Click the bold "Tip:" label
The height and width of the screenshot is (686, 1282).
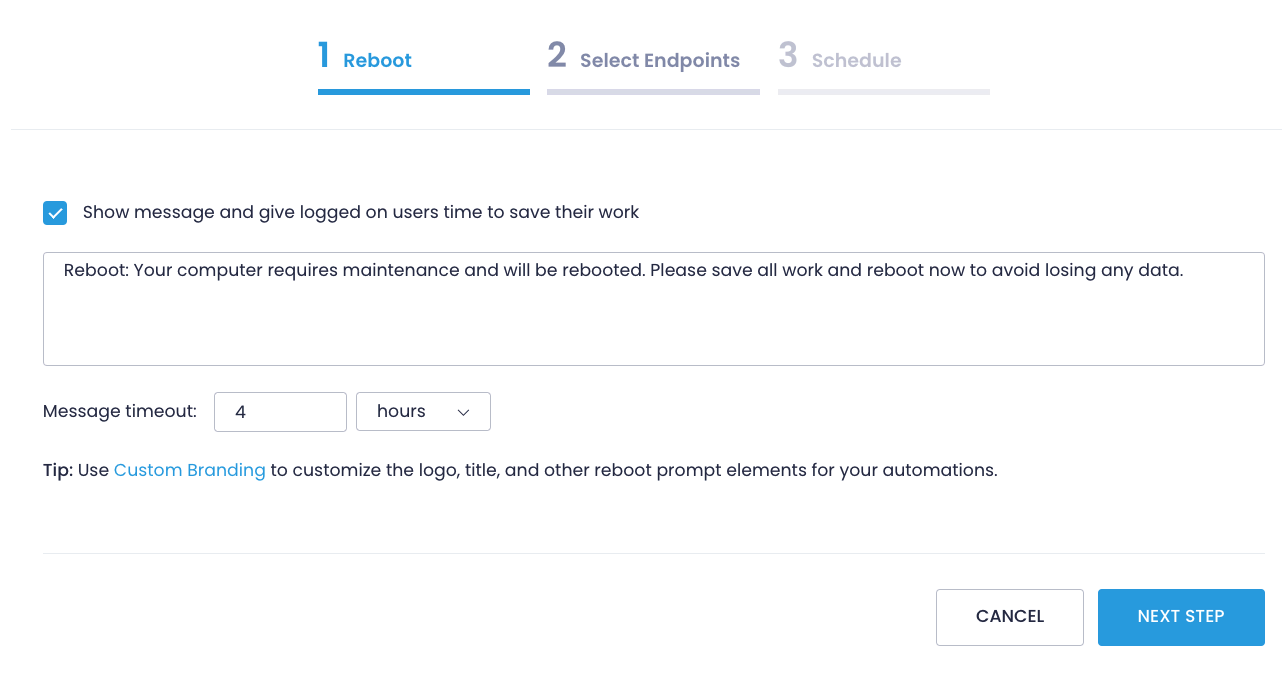58,470
